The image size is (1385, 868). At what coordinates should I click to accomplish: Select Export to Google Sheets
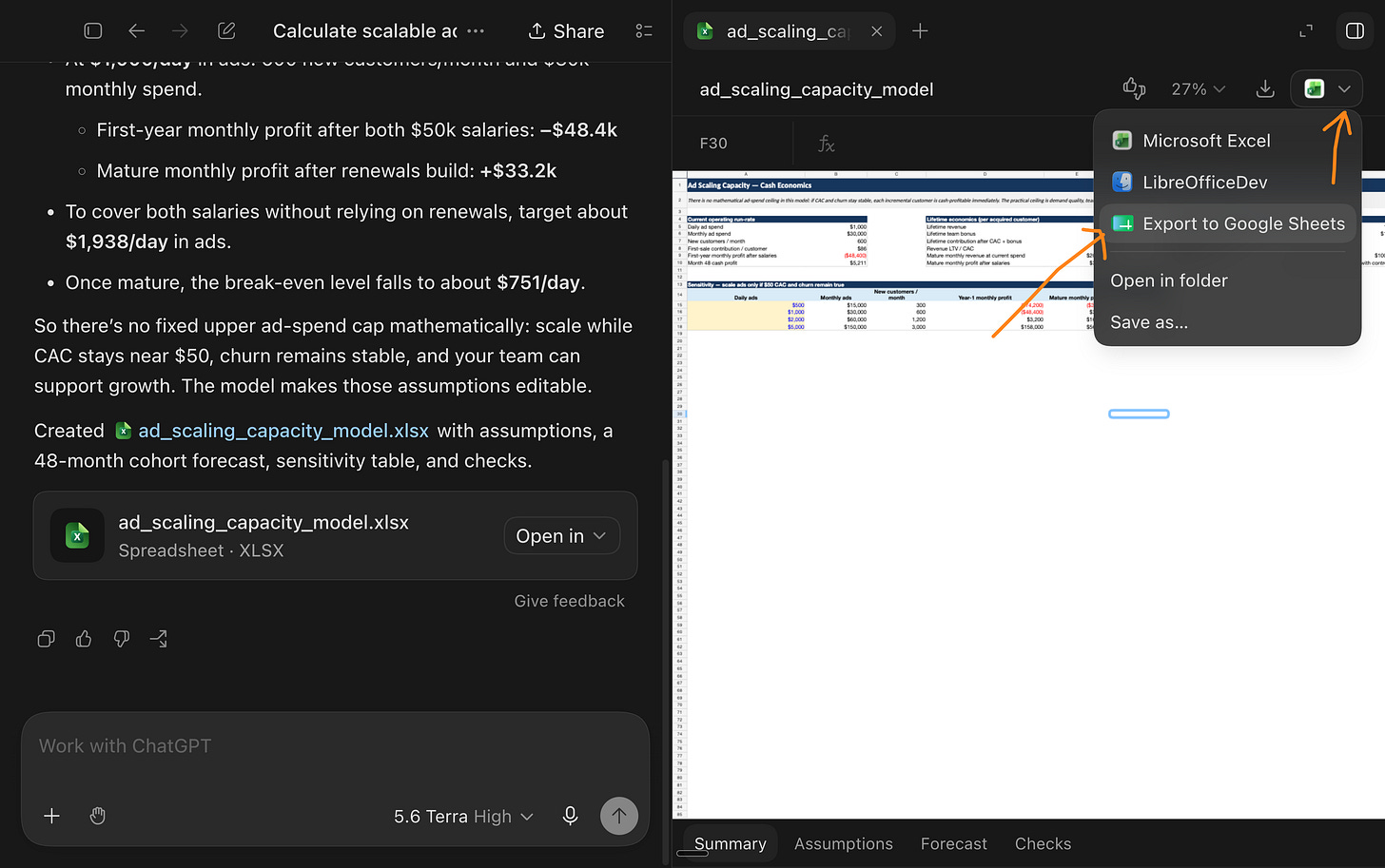[1227, 224]
